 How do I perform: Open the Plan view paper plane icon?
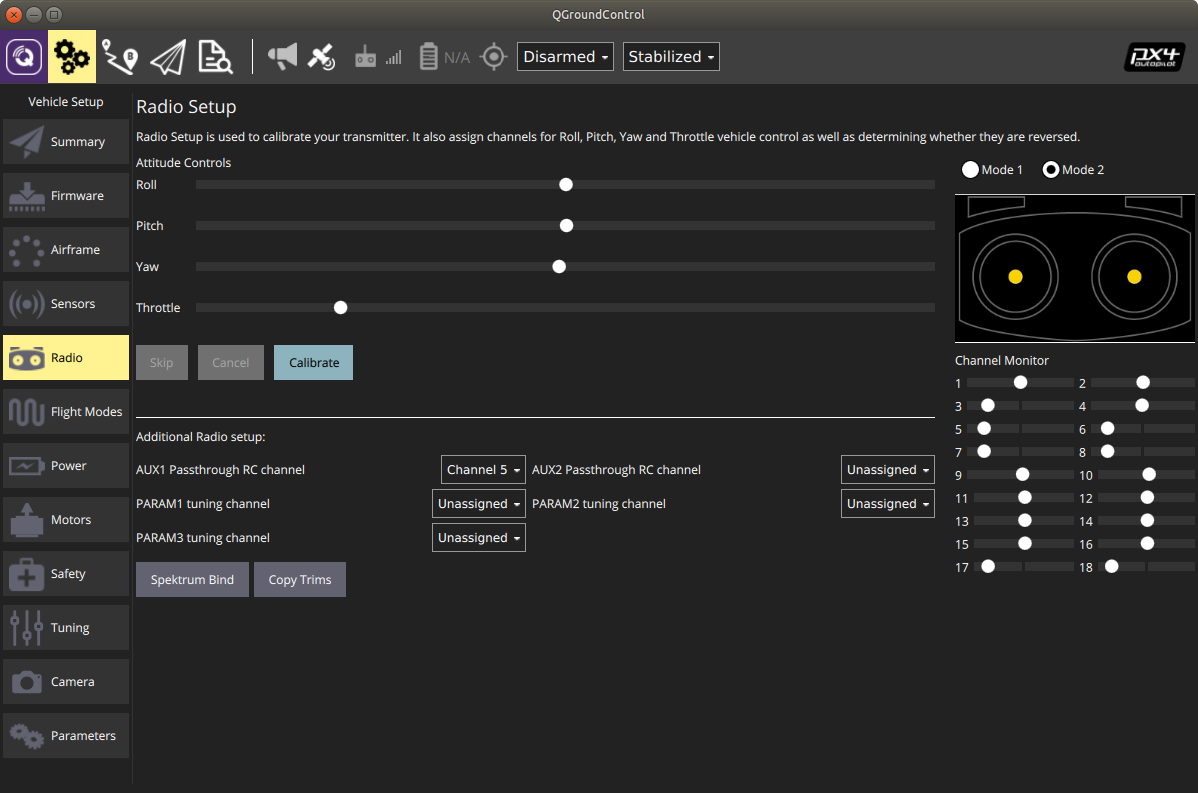tap(168, 56)
